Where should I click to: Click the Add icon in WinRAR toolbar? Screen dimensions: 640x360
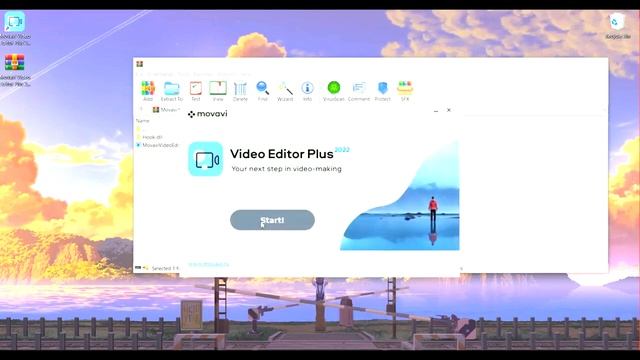pos(148,91)
